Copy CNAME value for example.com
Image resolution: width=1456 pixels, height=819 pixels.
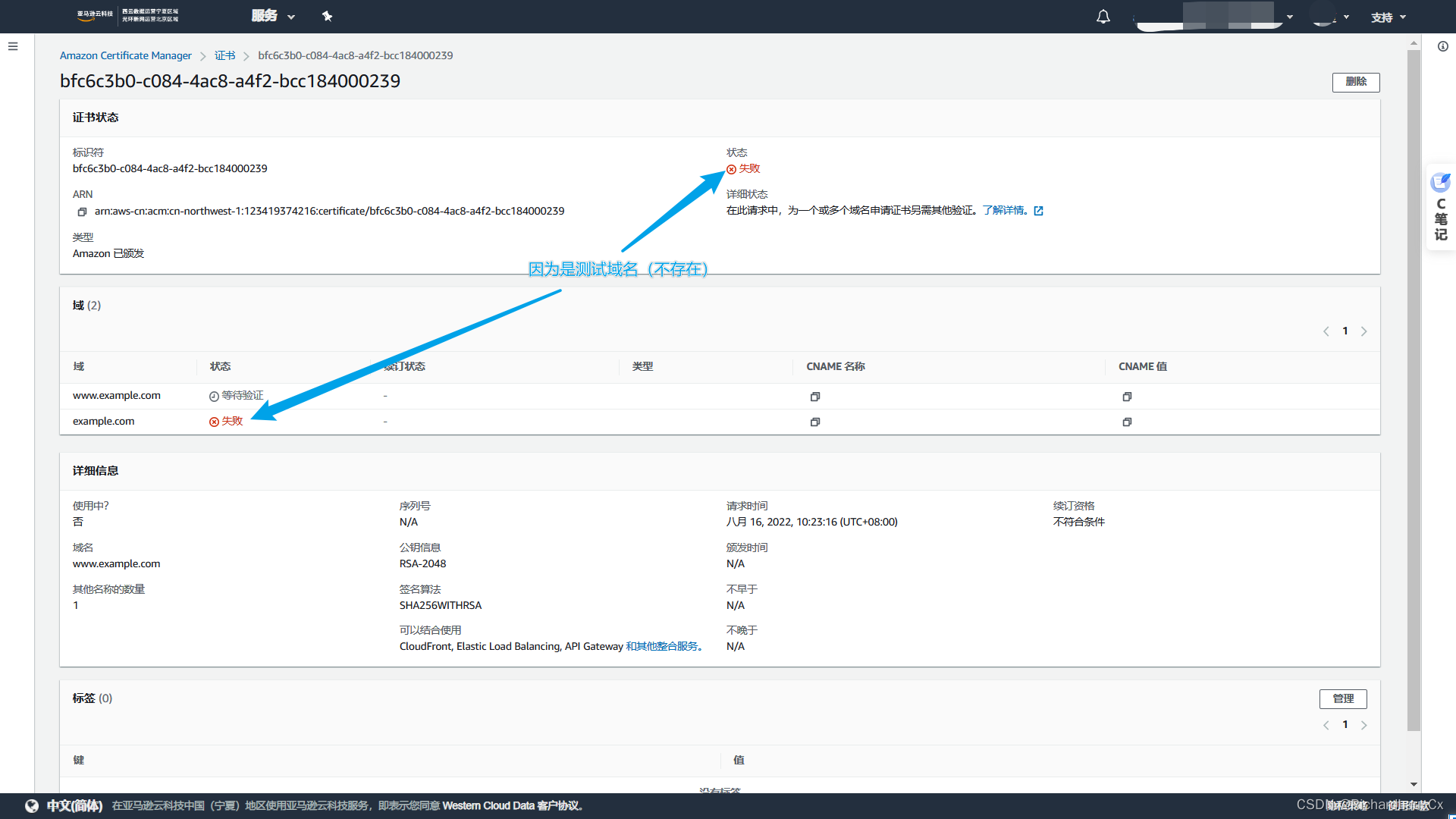[x=1128, y=422]
